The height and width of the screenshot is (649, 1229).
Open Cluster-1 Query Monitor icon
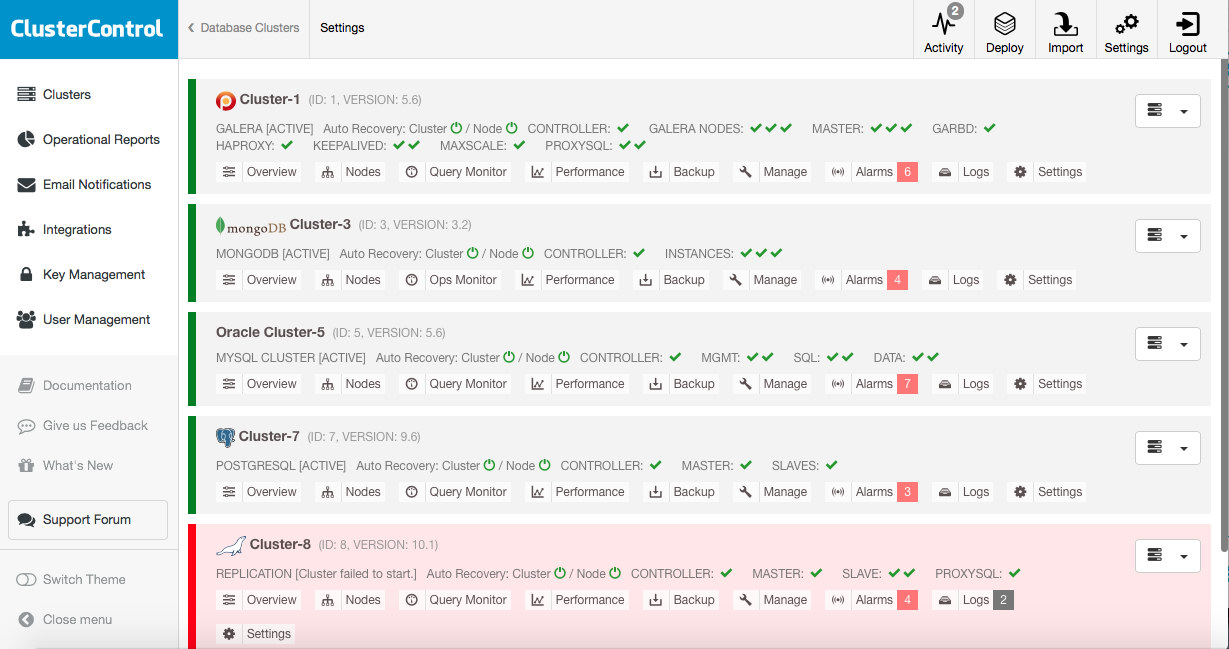411,172
